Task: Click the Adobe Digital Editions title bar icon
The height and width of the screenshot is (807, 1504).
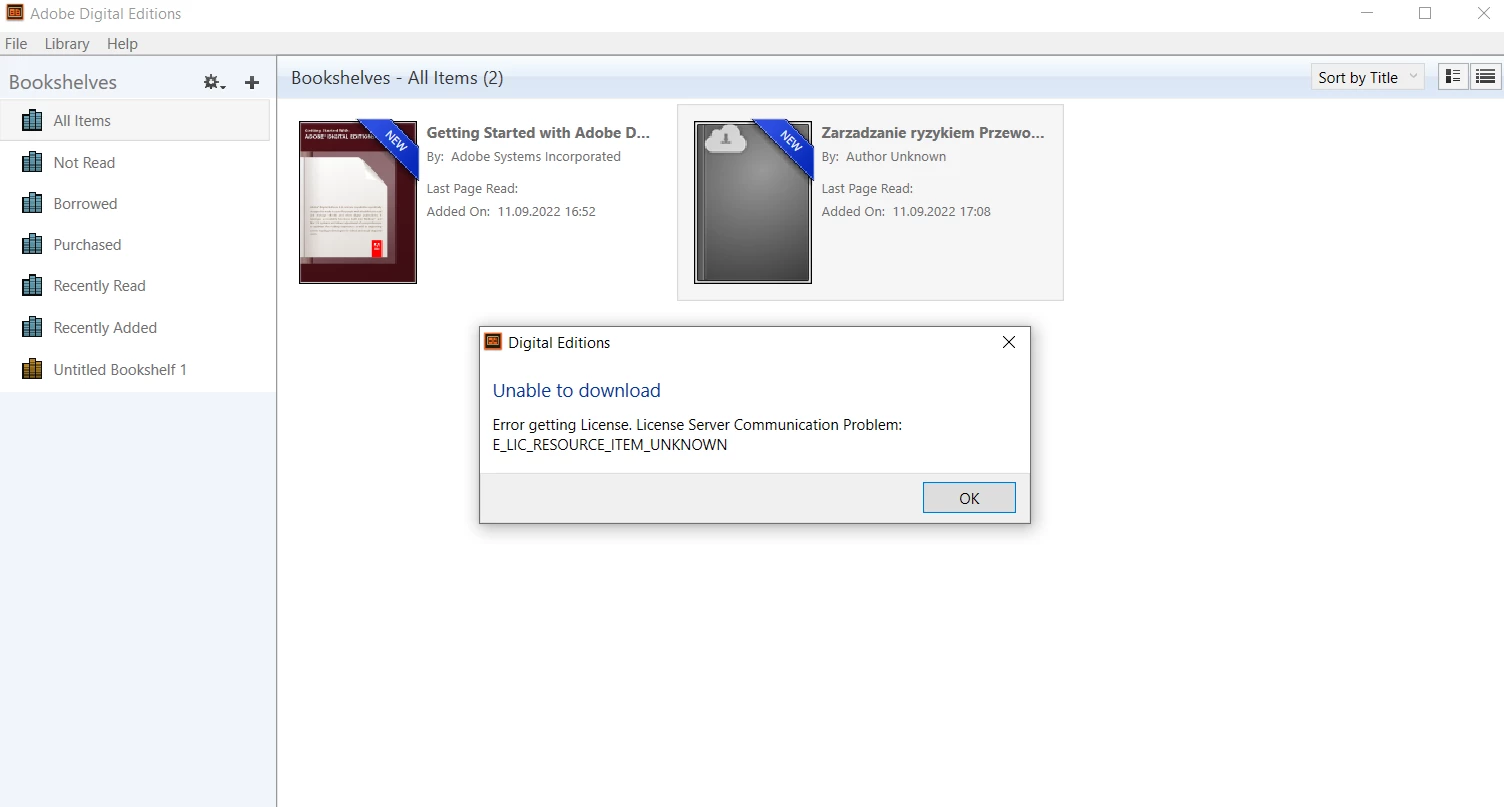Action: (x=14, y=14)
